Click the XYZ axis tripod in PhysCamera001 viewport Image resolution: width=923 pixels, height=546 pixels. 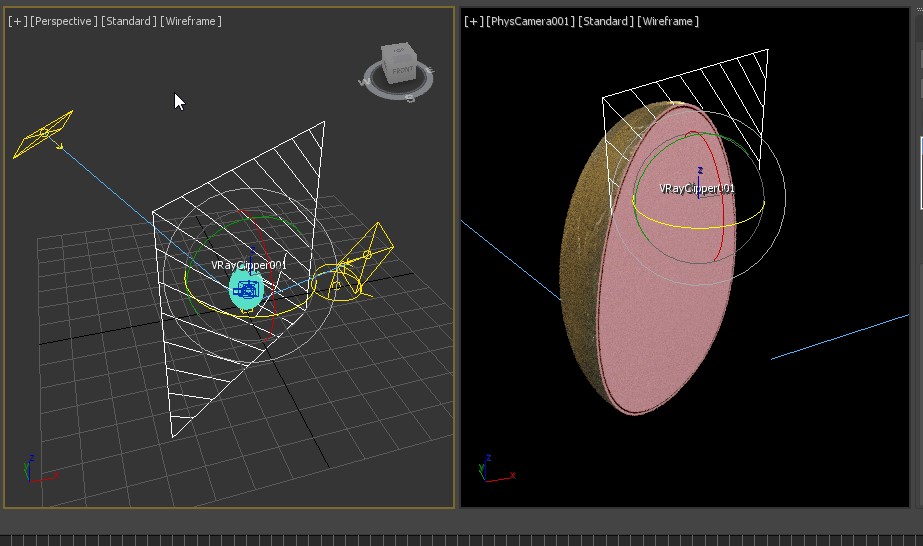pos(491,468)
